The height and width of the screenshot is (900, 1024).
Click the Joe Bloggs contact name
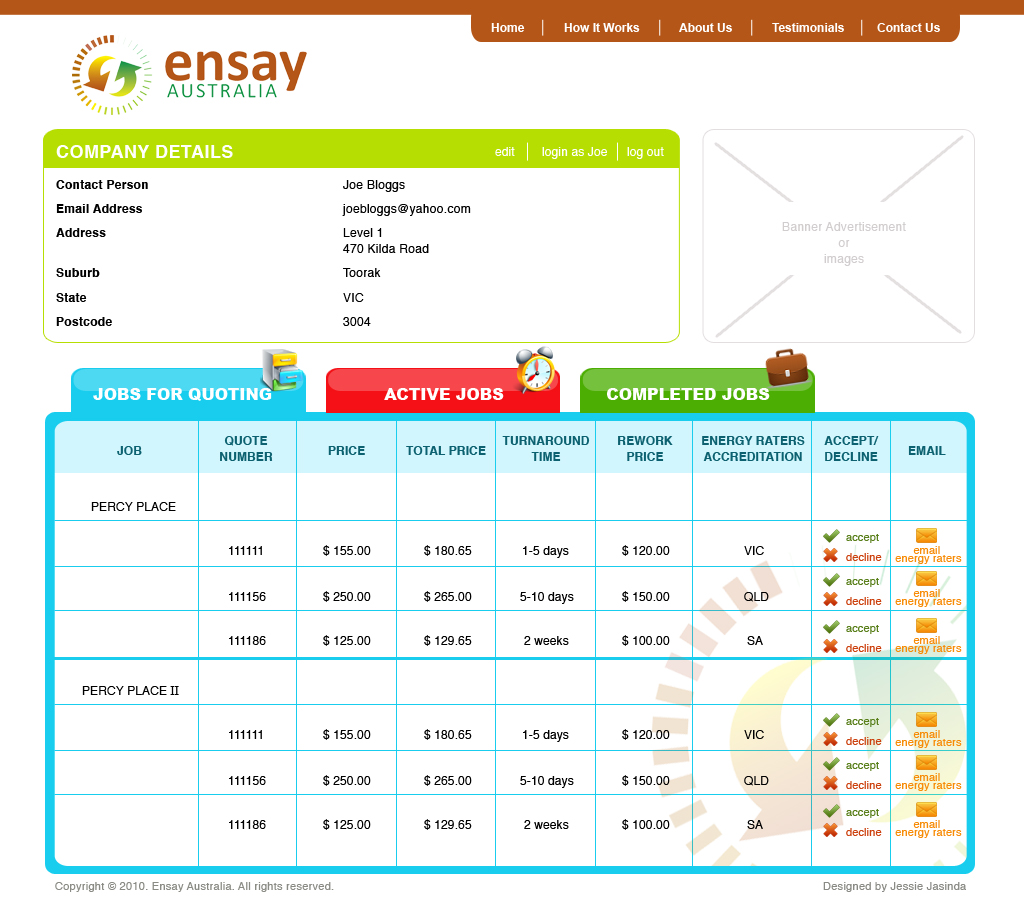click(374, 185)
